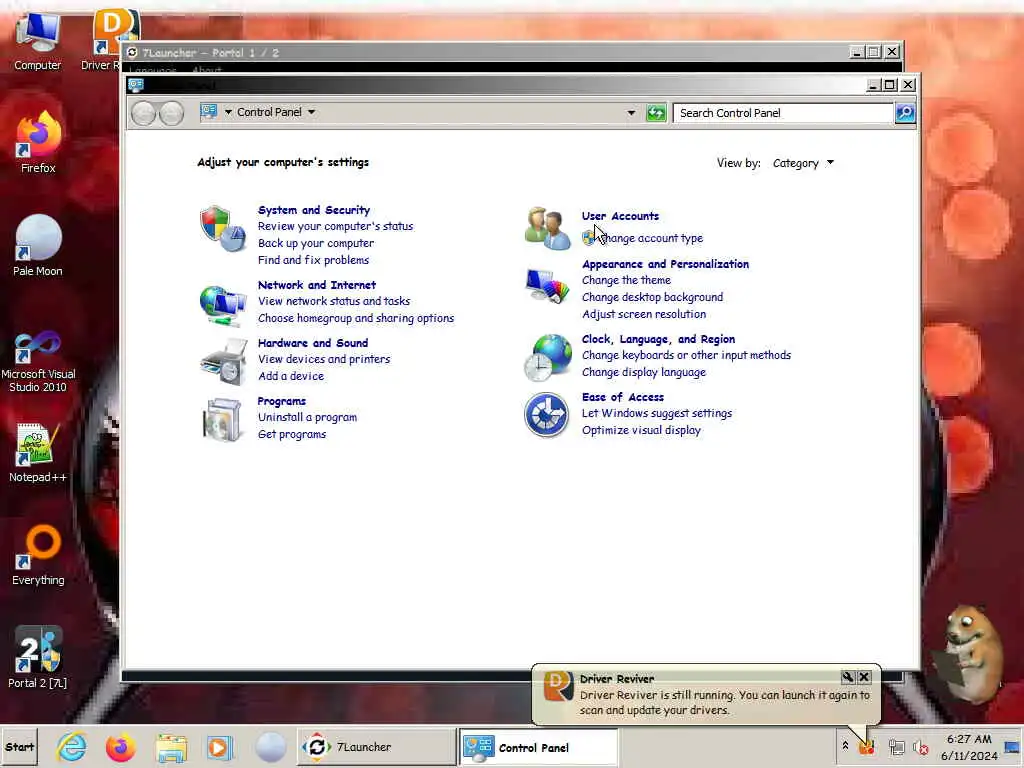1024x768 pixels.
Task: Open the Pale Moon desktop shortcut
Action: point(38,245)
